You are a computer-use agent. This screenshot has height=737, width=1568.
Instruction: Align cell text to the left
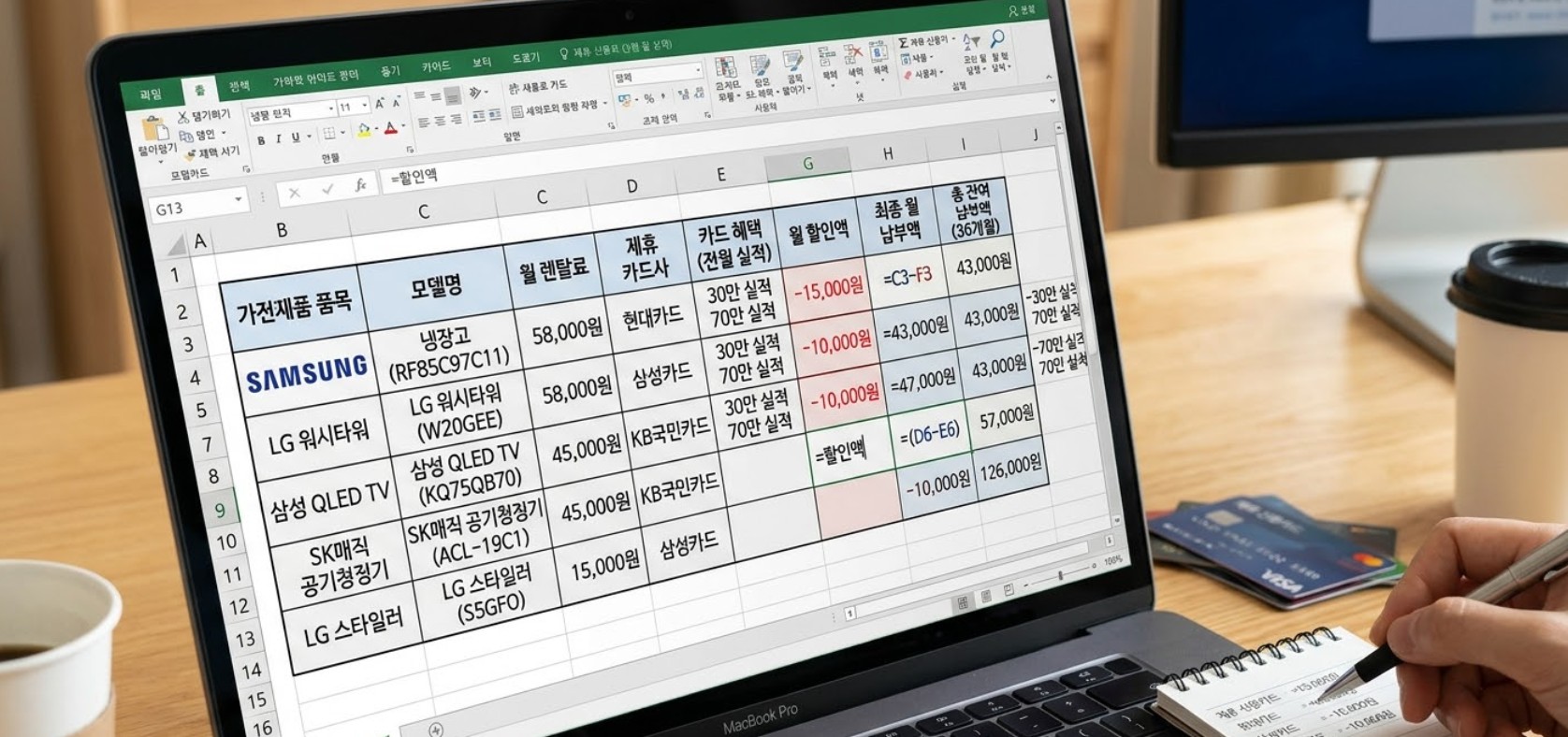click(424, 123)
